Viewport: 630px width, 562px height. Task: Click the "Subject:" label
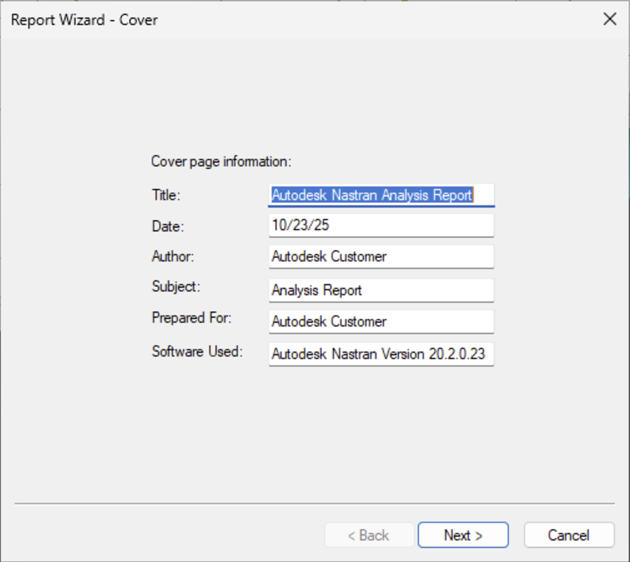point(176,287)
